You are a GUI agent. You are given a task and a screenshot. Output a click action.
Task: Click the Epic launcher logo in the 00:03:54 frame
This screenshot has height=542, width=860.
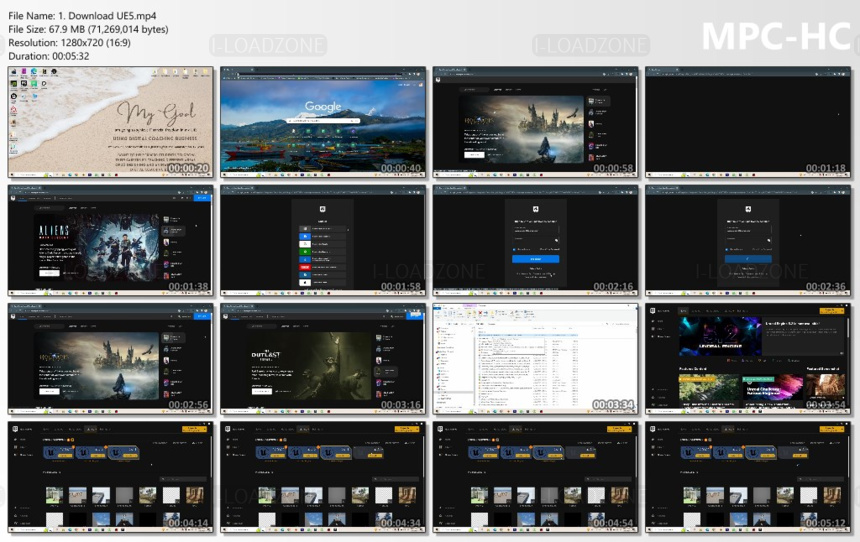tap(652, 310)
